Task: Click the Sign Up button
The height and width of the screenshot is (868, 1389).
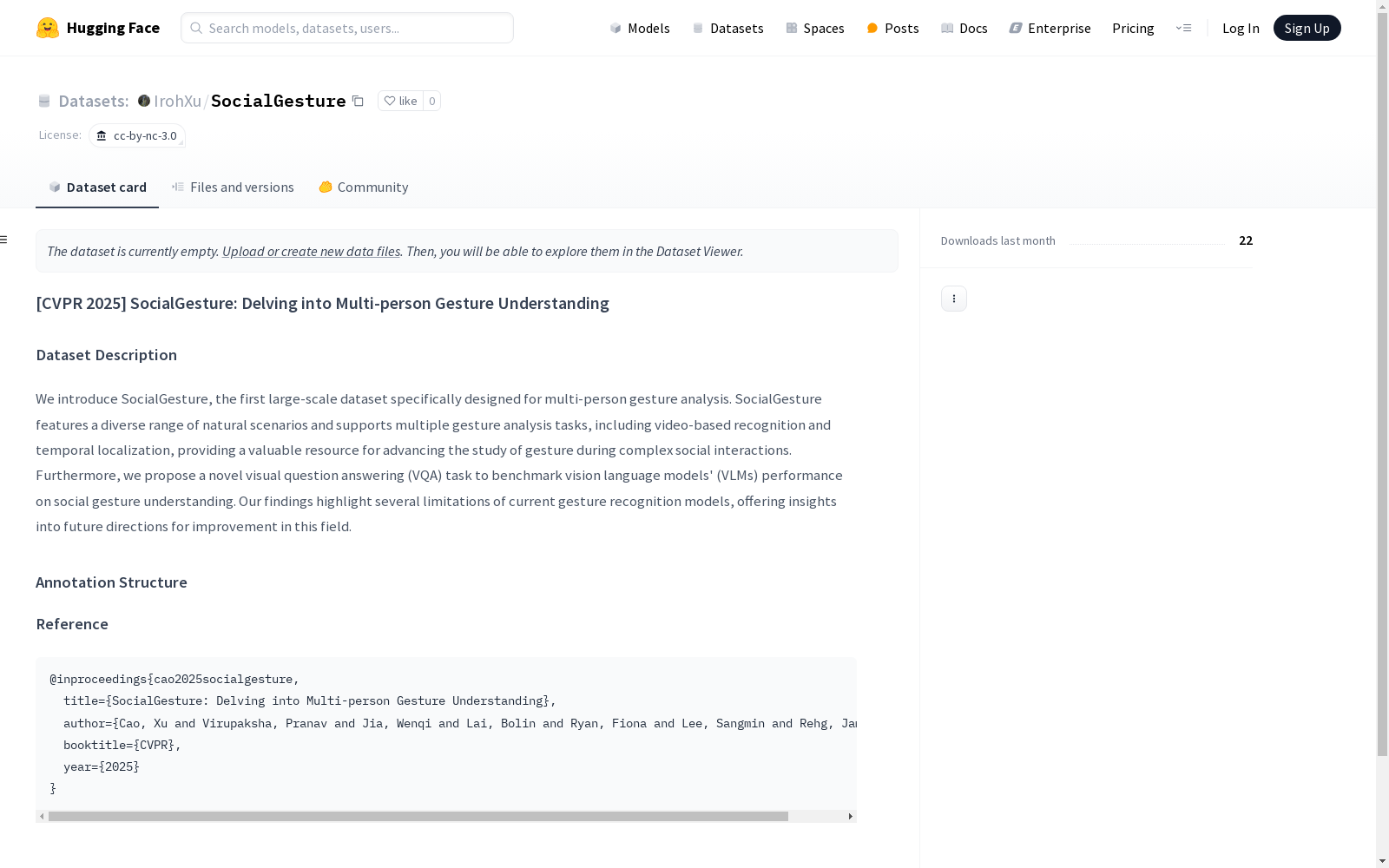Action: (1307, 28)
